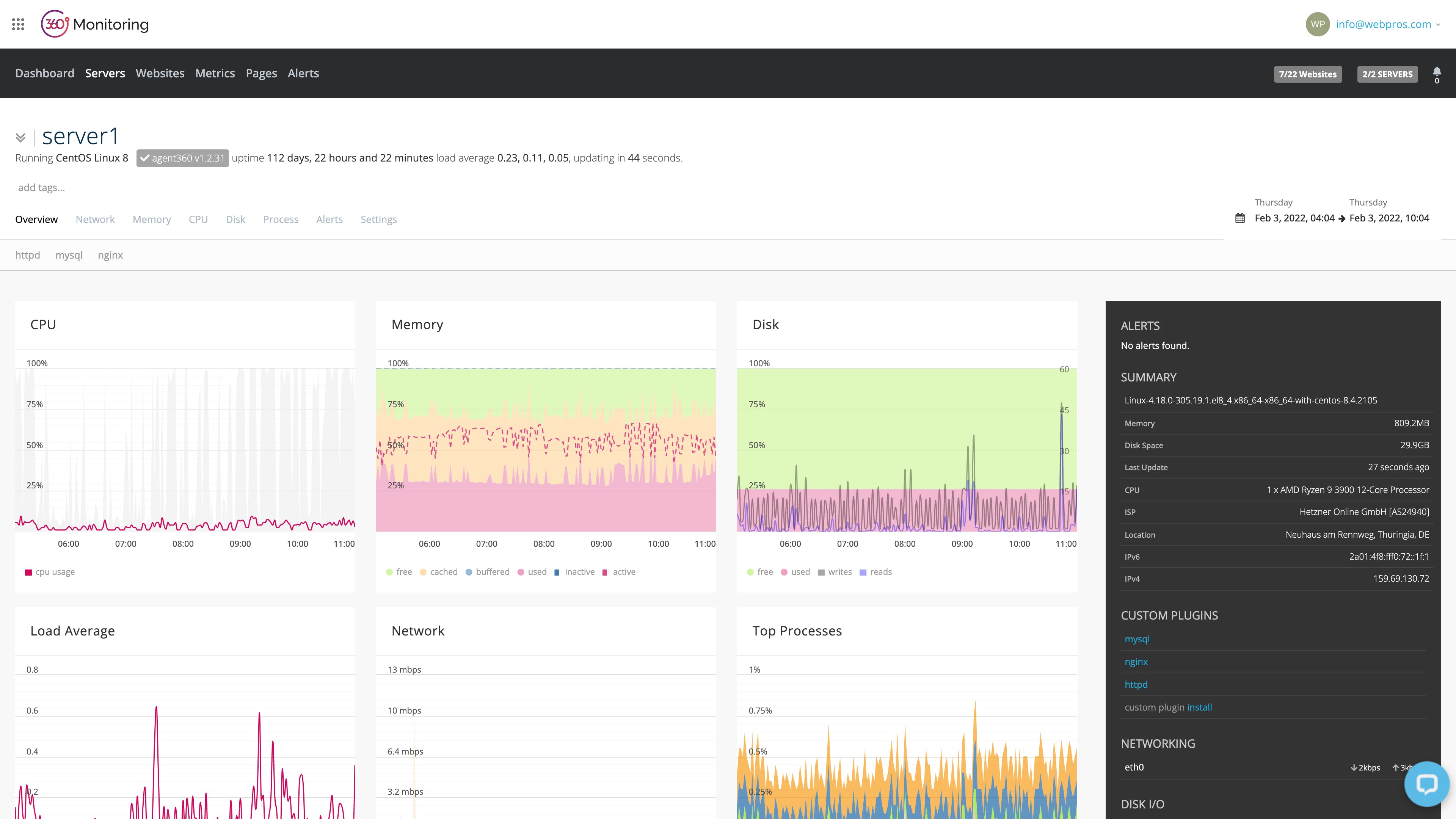
Task: Open Alerts in the top navigation
Action: (x=303, y=74)
